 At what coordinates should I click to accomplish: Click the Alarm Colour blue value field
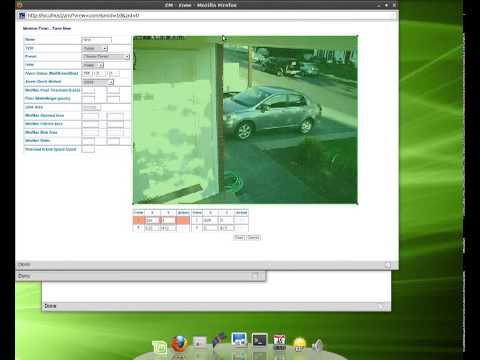pos(113,73)
